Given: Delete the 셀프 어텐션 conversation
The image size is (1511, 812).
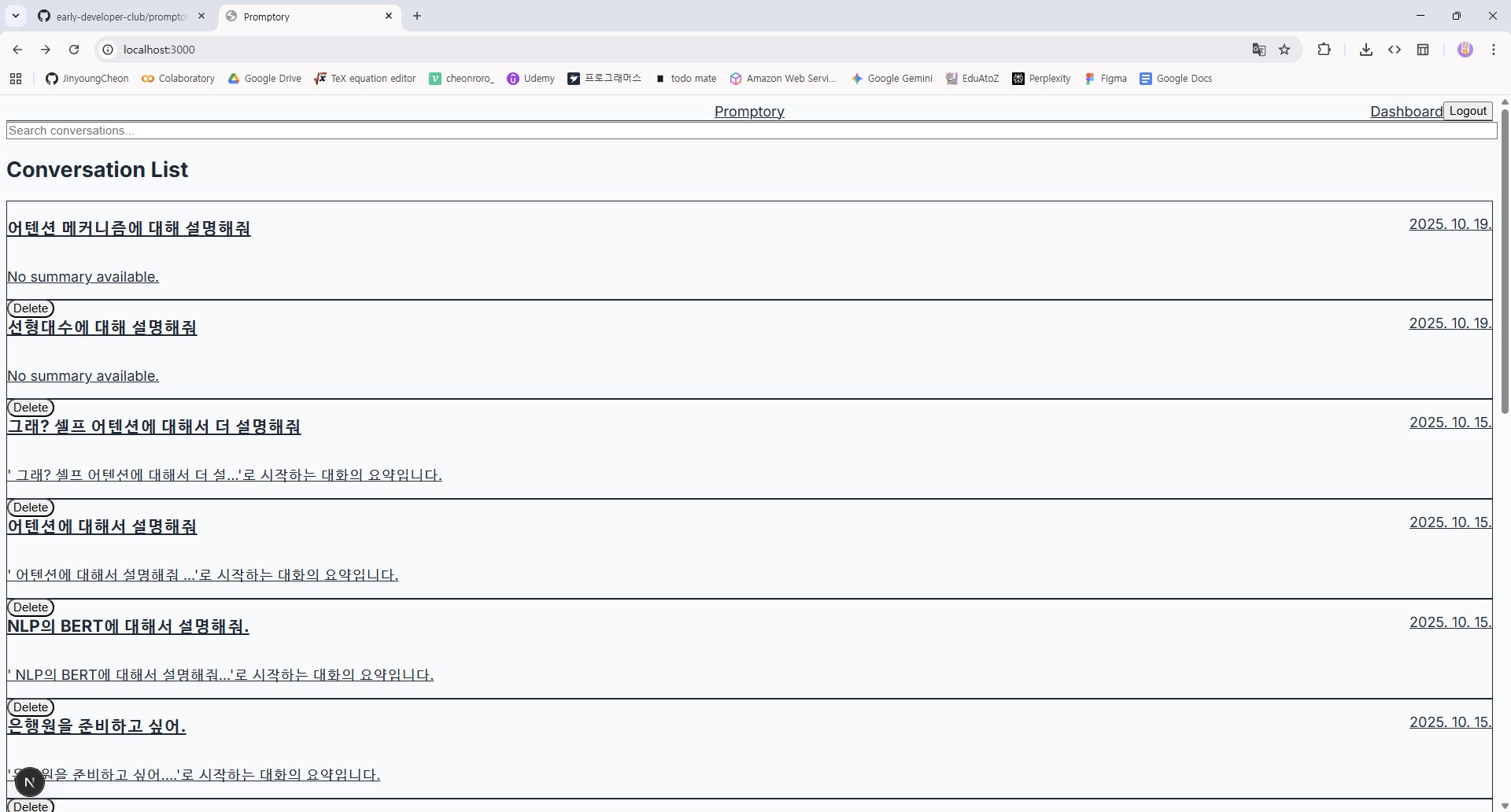Looking at the screenshot, I should (31, 507).
